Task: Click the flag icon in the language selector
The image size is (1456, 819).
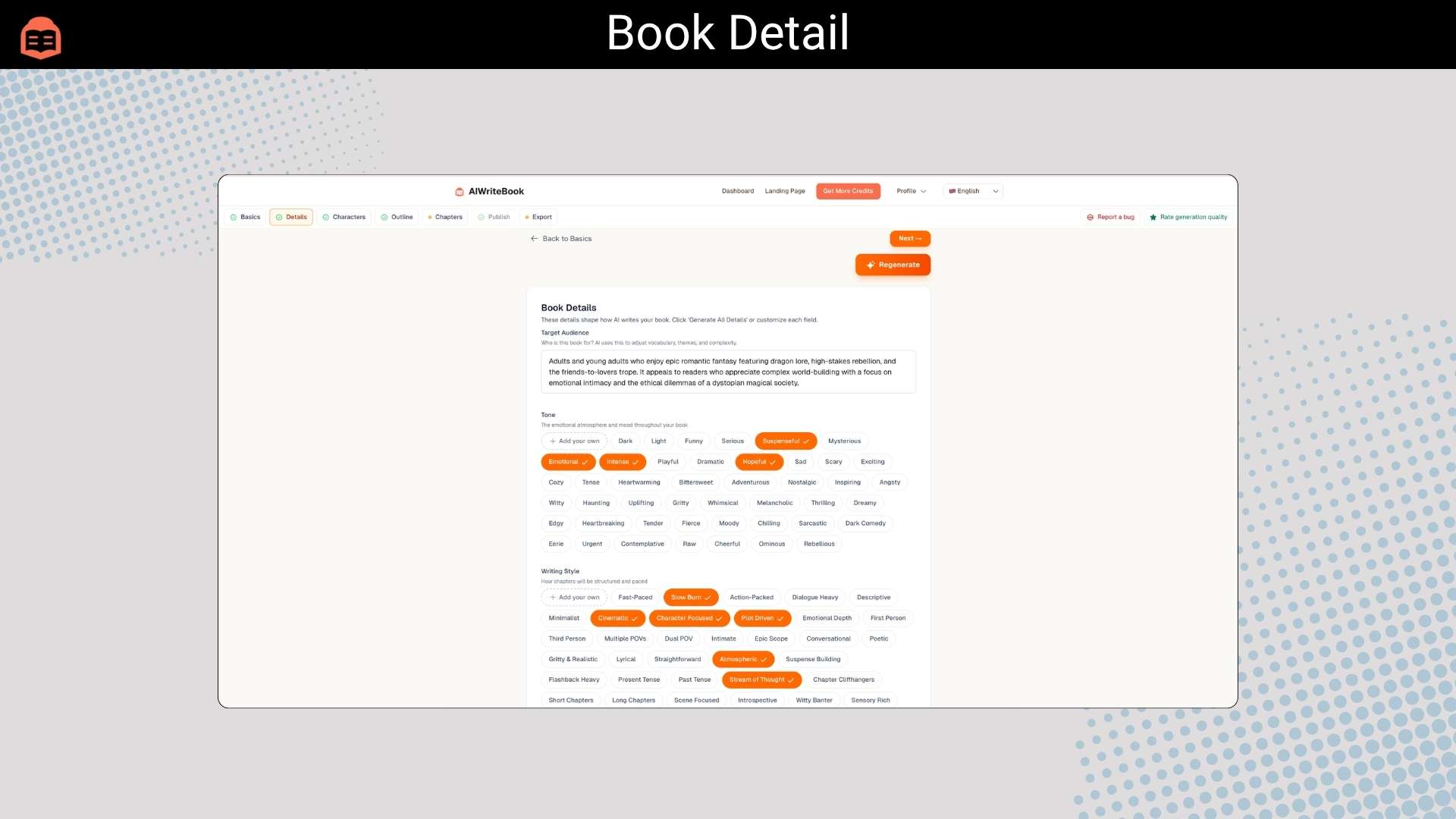Action: [952, 190]
